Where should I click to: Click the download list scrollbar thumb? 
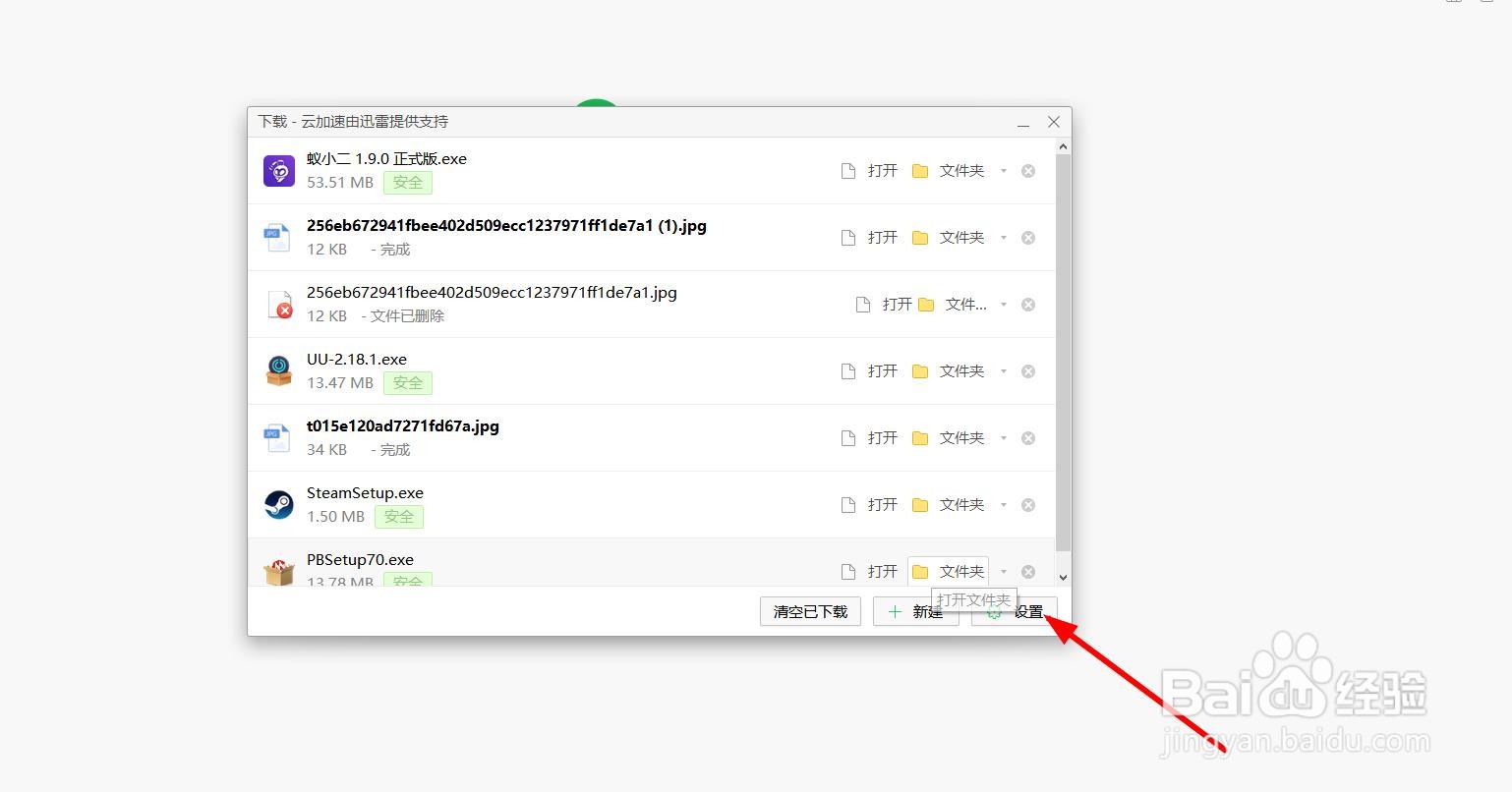1063,352
